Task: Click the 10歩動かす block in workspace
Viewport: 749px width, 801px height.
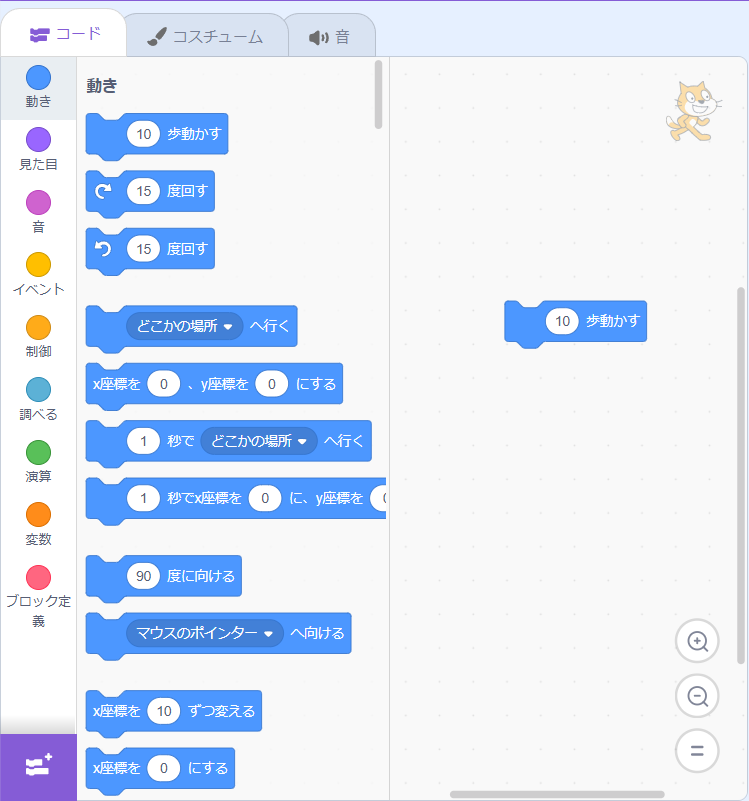Action: [x=575, y=322]
